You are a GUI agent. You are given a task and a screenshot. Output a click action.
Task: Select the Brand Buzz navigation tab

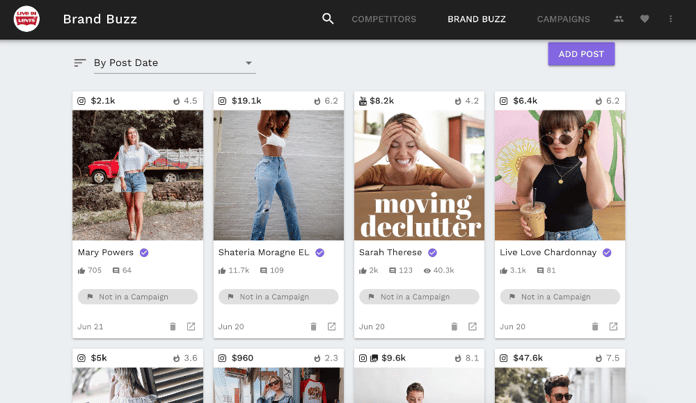476,19
